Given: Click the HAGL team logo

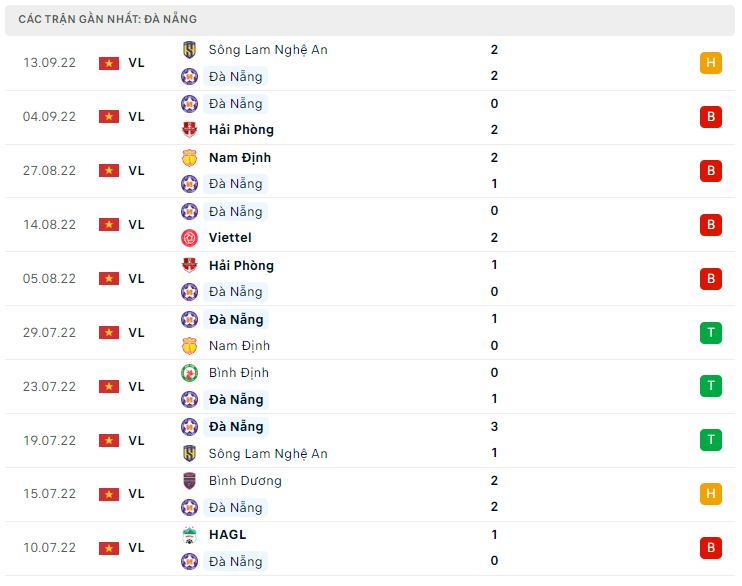Looking at the screenshot, I should 189,535.
